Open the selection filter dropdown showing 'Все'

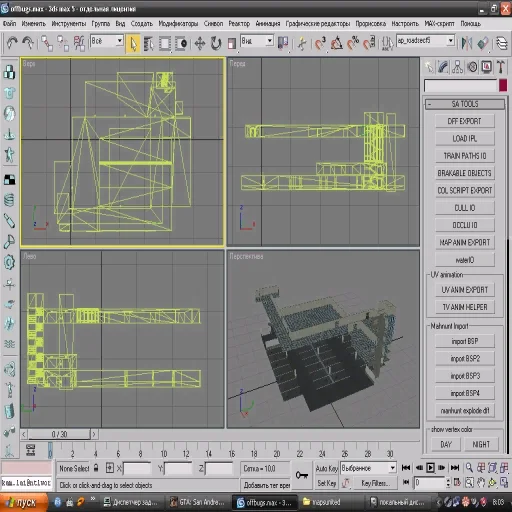pos(107,41)
